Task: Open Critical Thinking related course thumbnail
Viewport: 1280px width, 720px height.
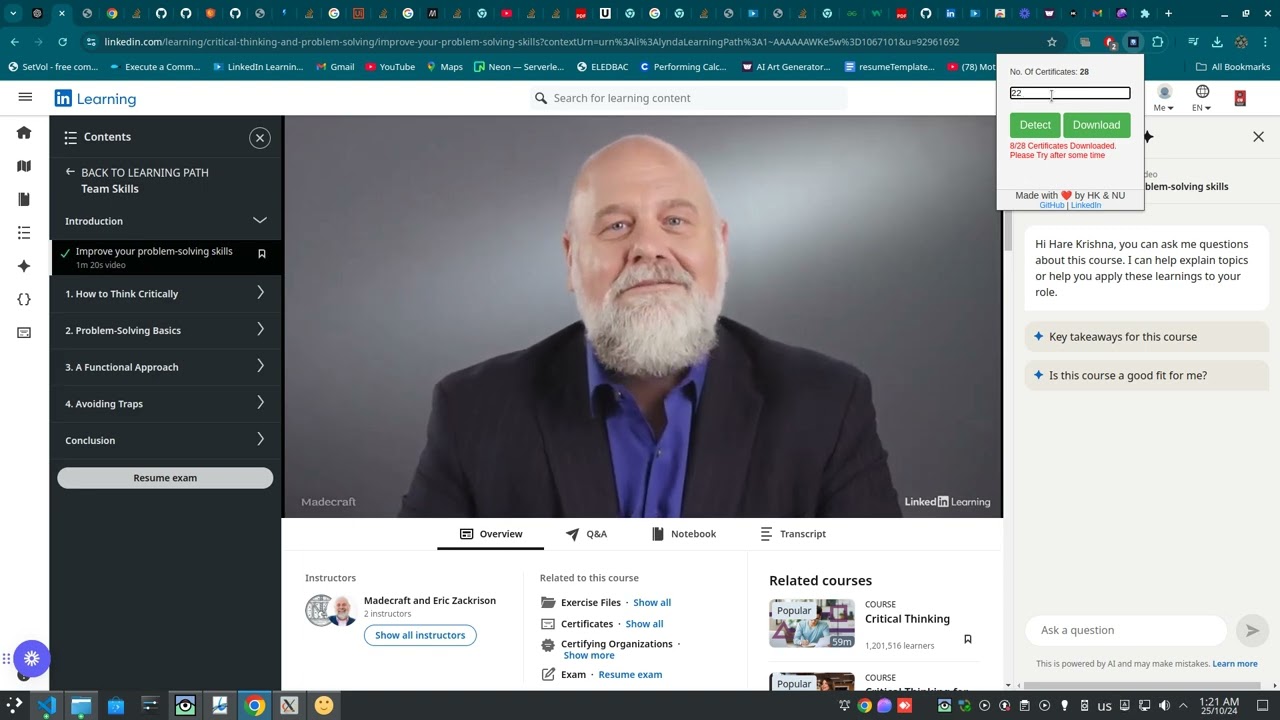Action: (811, 624)
